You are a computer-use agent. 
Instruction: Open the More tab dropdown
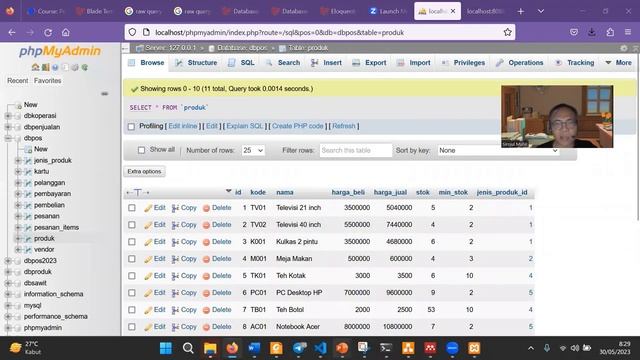coord(618,62)
